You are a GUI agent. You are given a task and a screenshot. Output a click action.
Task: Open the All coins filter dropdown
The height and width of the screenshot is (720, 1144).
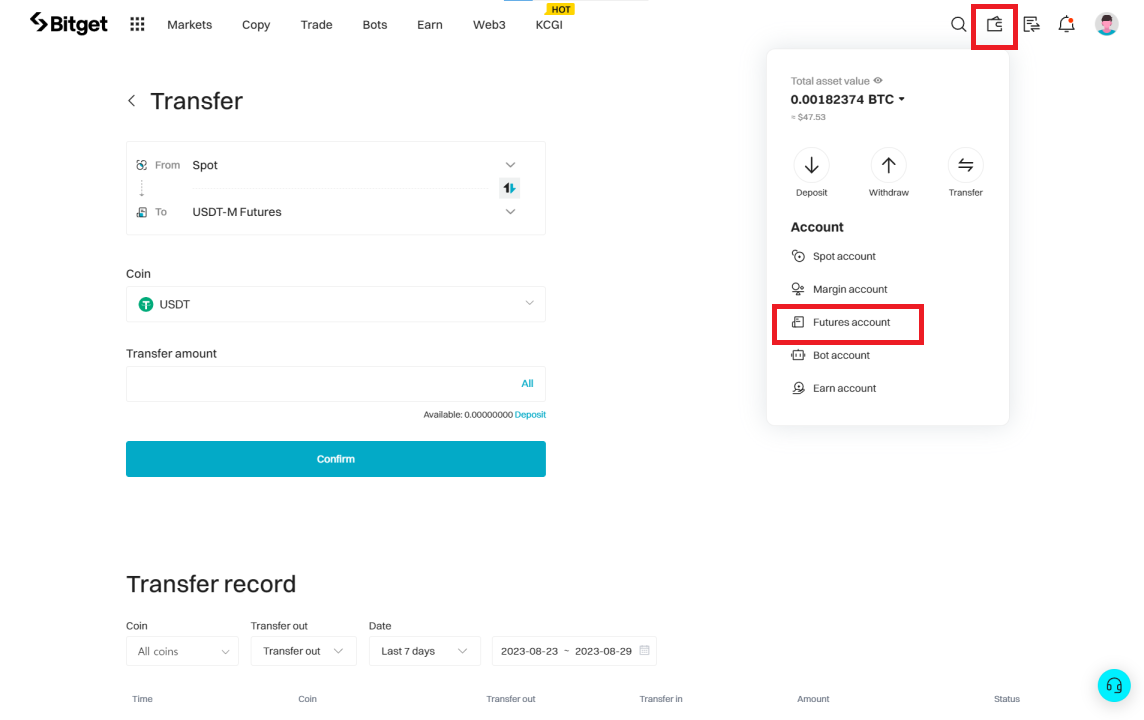click(x=182, y=651)
